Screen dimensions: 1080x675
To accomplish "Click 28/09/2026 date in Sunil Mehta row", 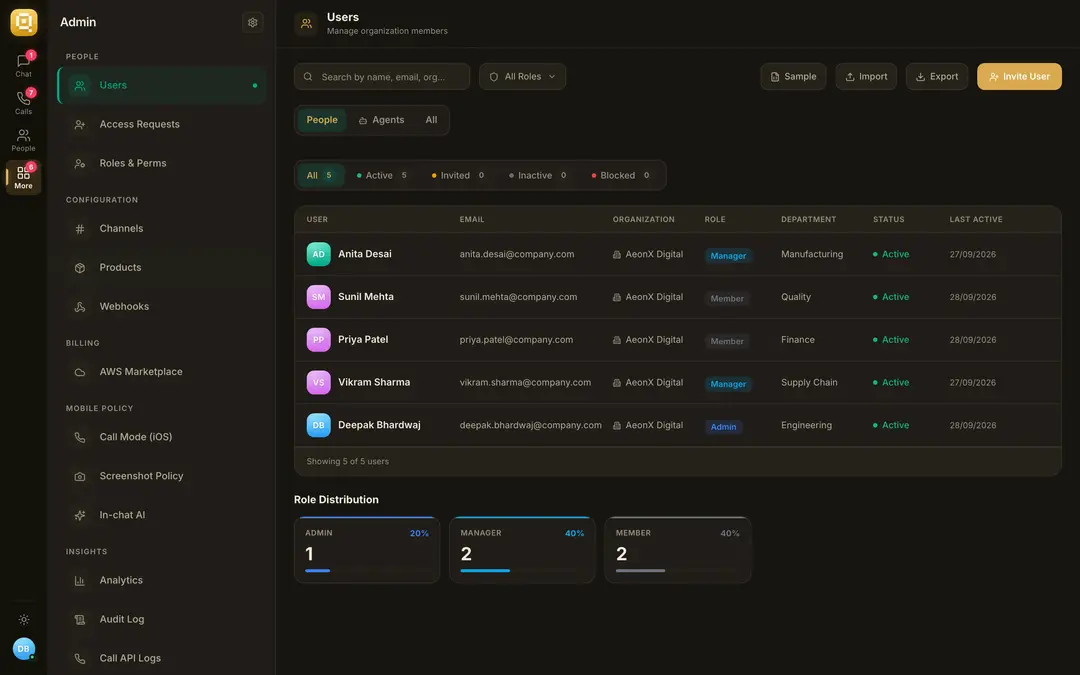I will [x=973, y=297].
